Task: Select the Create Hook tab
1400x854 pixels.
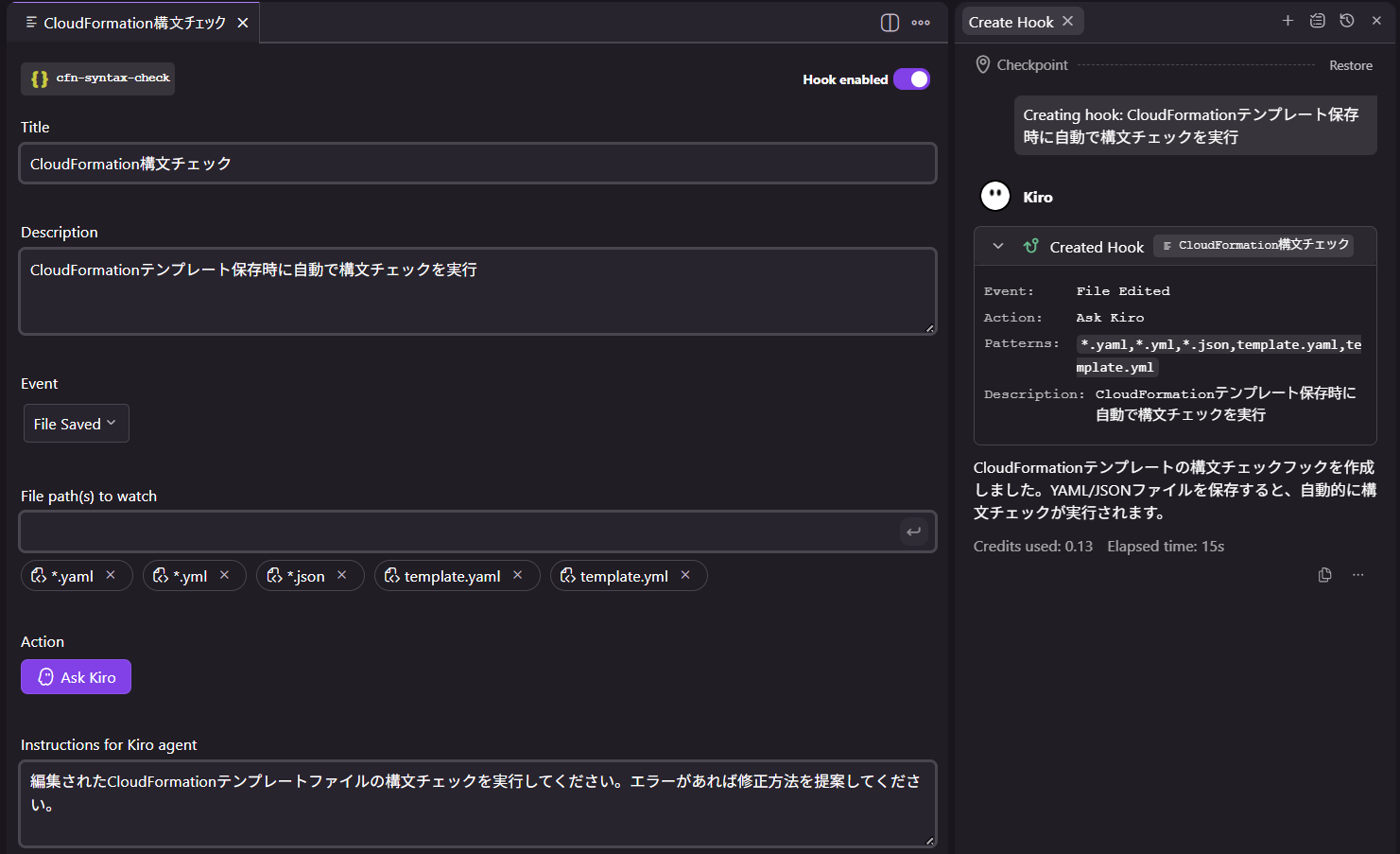Action: (1011, 20)
